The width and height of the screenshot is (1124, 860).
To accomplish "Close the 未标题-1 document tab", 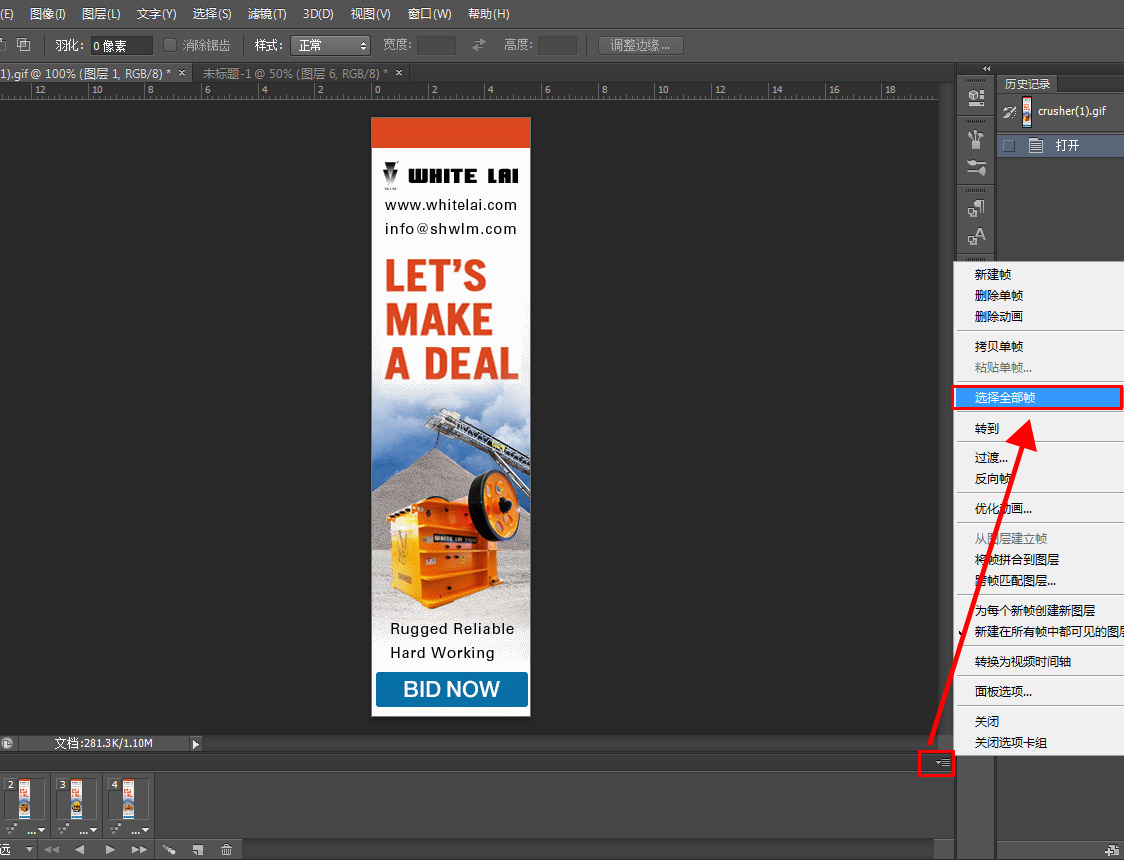I will [399, 73].
